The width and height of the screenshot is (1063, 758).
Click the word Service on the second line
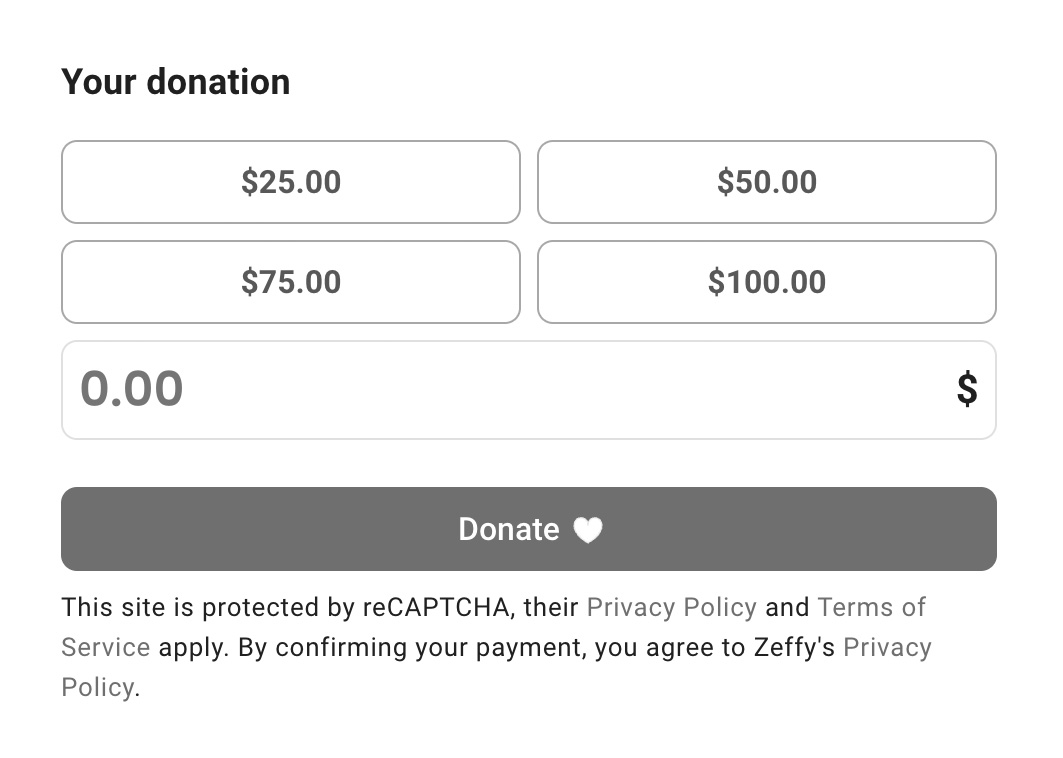tap(106, 647)
